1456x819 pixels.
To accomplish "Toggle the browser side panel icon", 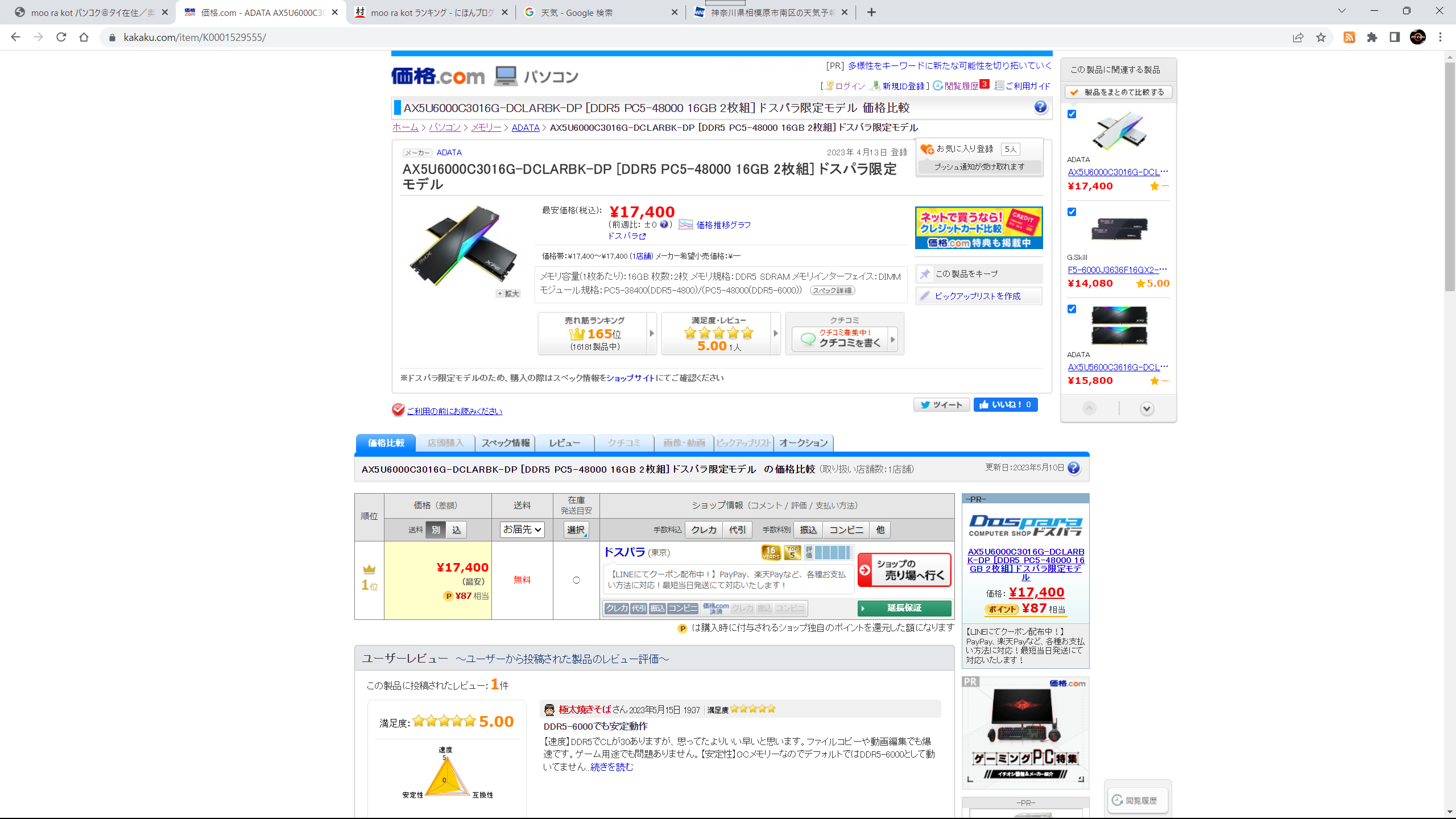I will (1395, 37).
